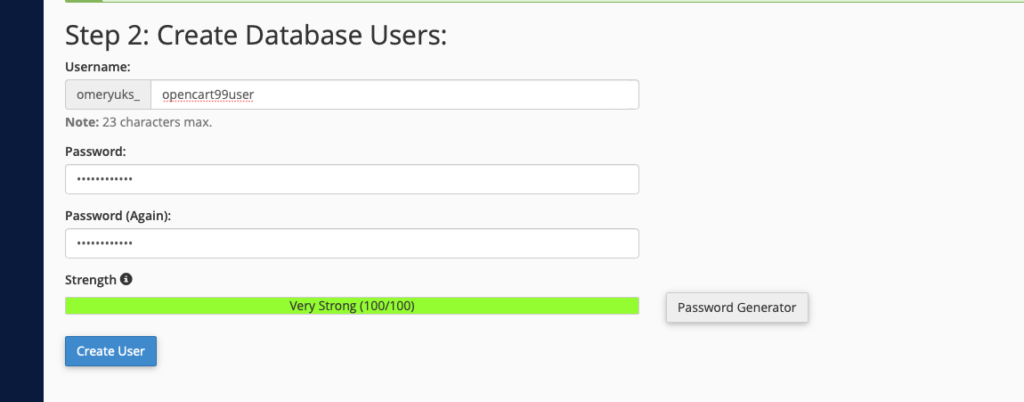Click the Create User button

click(110, 351)
